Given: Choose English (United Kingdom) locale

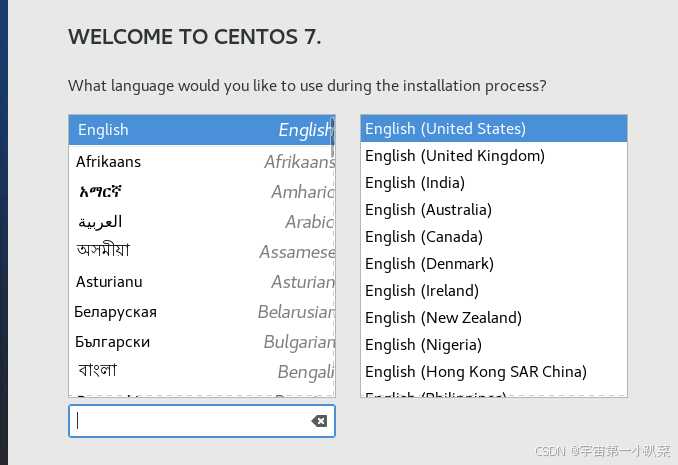Looking at the screenshot, I should pos(494,156).
